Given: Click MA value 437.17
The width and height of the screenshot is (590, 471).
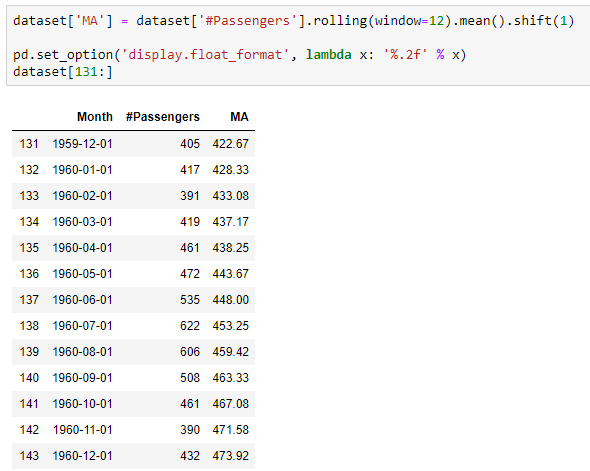Looking at the screenshot, I should pos(231,222).
